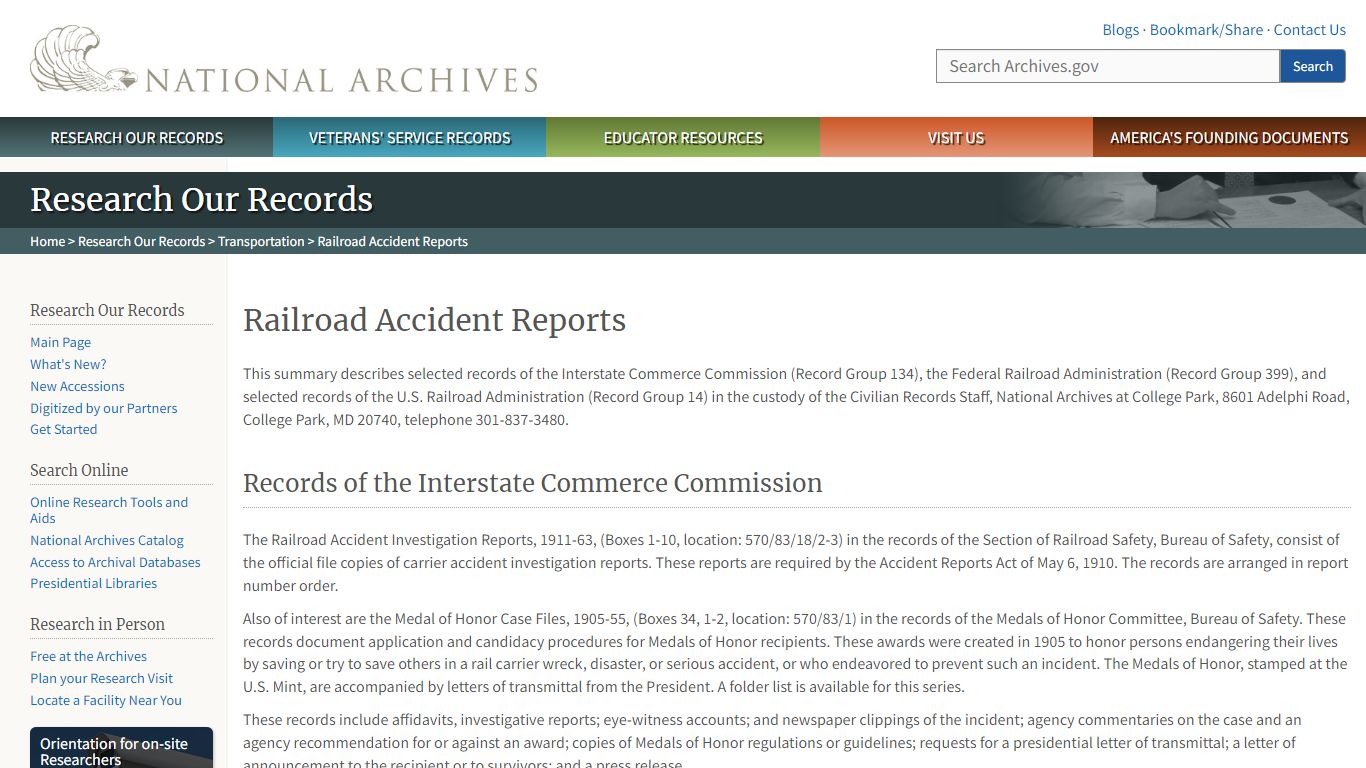Open Access to Archival Databases link
The image size is (1366, 768).
[115, 562]
